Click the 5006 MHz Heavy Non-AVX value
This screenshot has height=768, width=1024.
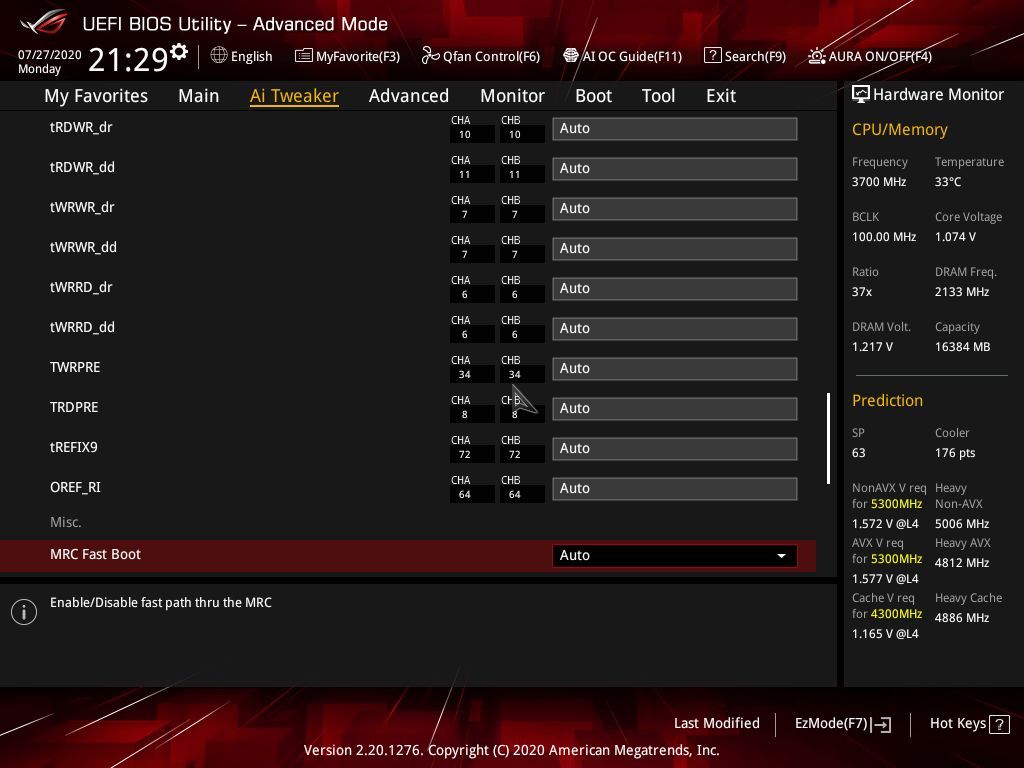pyautogui.click(x=962, y=523)
